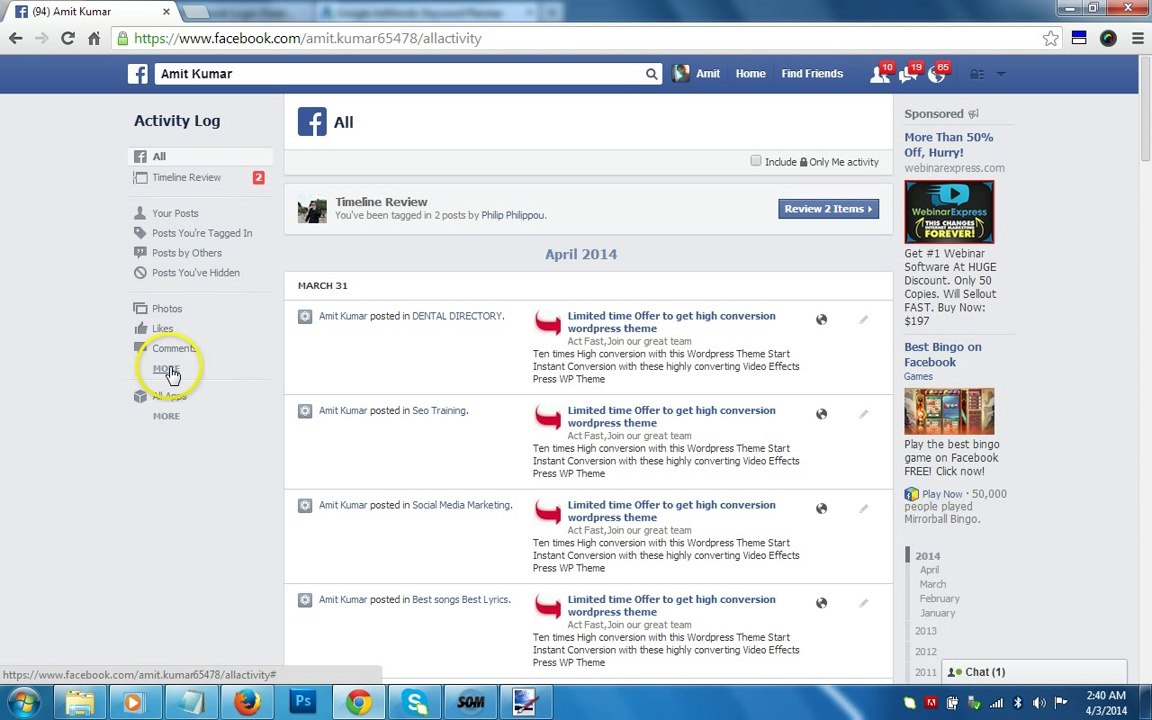Toggle Include Only Me activity checkbox
Viewport: 1152px width, 720px height.
pos(755,161)
